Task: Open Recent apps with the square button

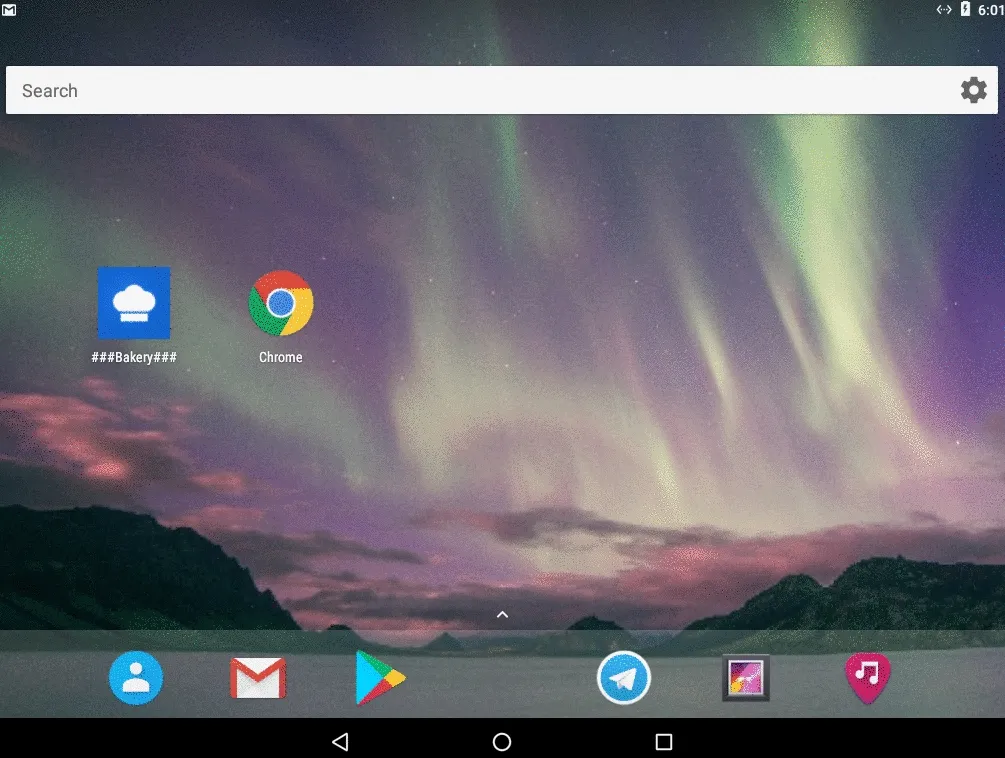Action: [x=662, y=742]
